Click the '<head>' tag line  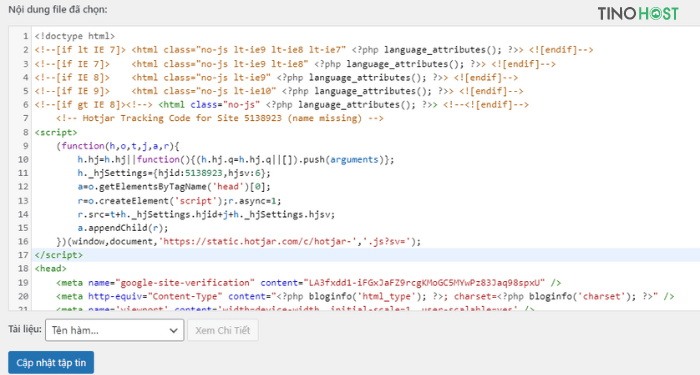click(x=50, y=268)
